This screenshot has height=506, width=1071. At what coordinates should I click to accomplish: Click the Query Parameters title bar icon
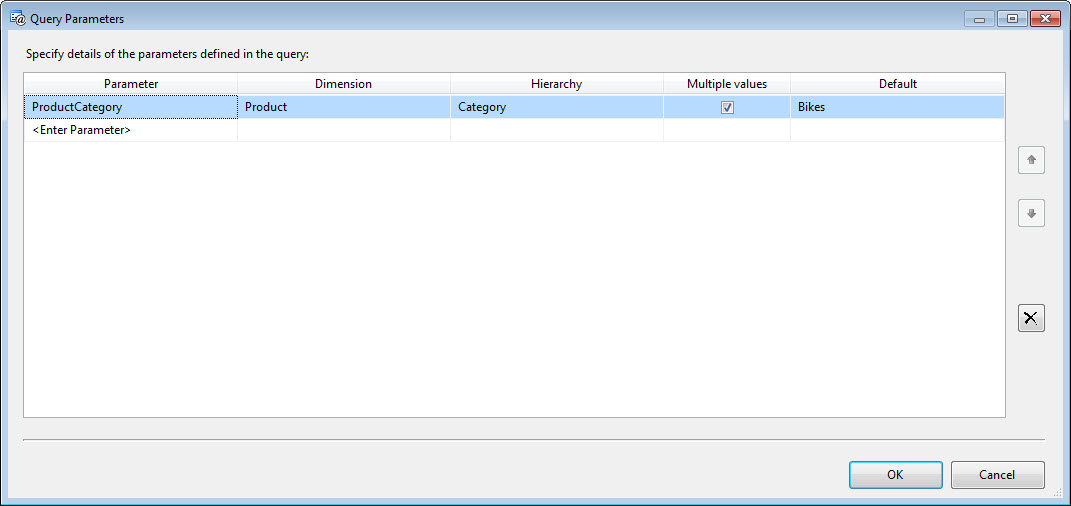pos(17,19)
